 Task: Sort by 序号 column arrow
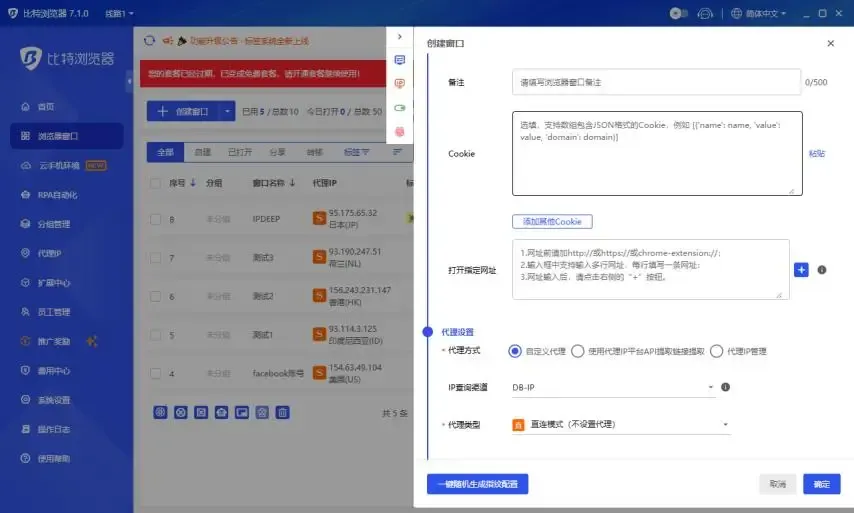pyautogui.click(x=193, y=183)
